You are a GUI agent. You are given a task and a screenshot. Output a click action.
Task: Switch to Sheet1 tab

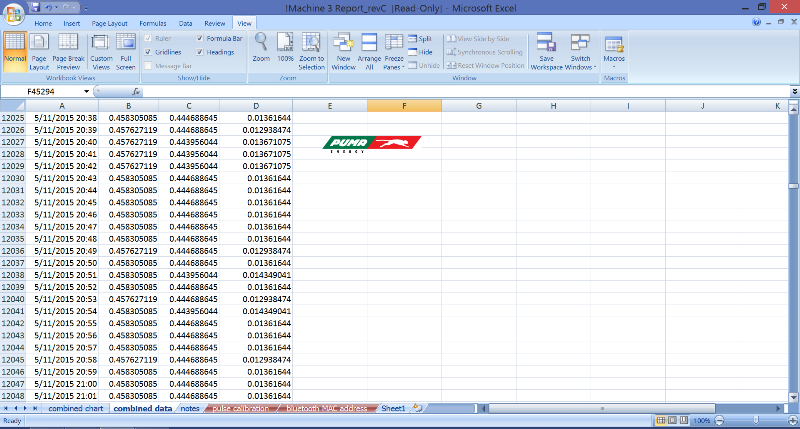click(393, 408)
